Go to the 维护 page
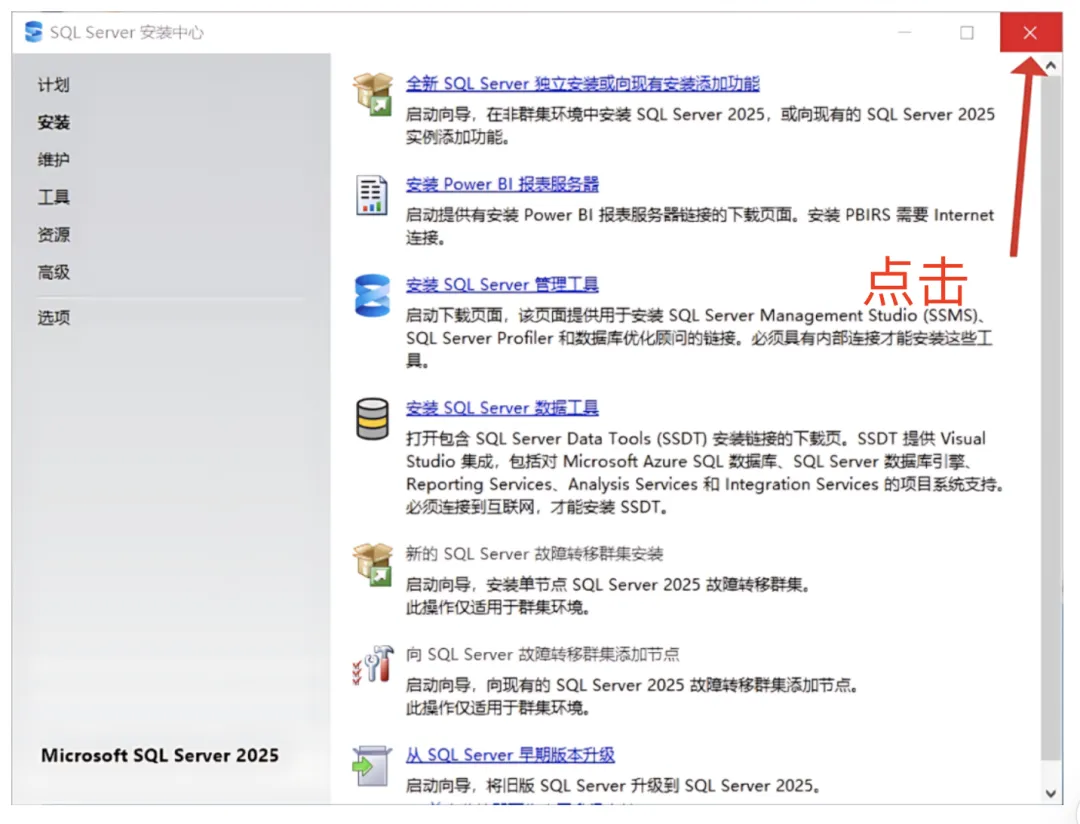 point(54,160)
